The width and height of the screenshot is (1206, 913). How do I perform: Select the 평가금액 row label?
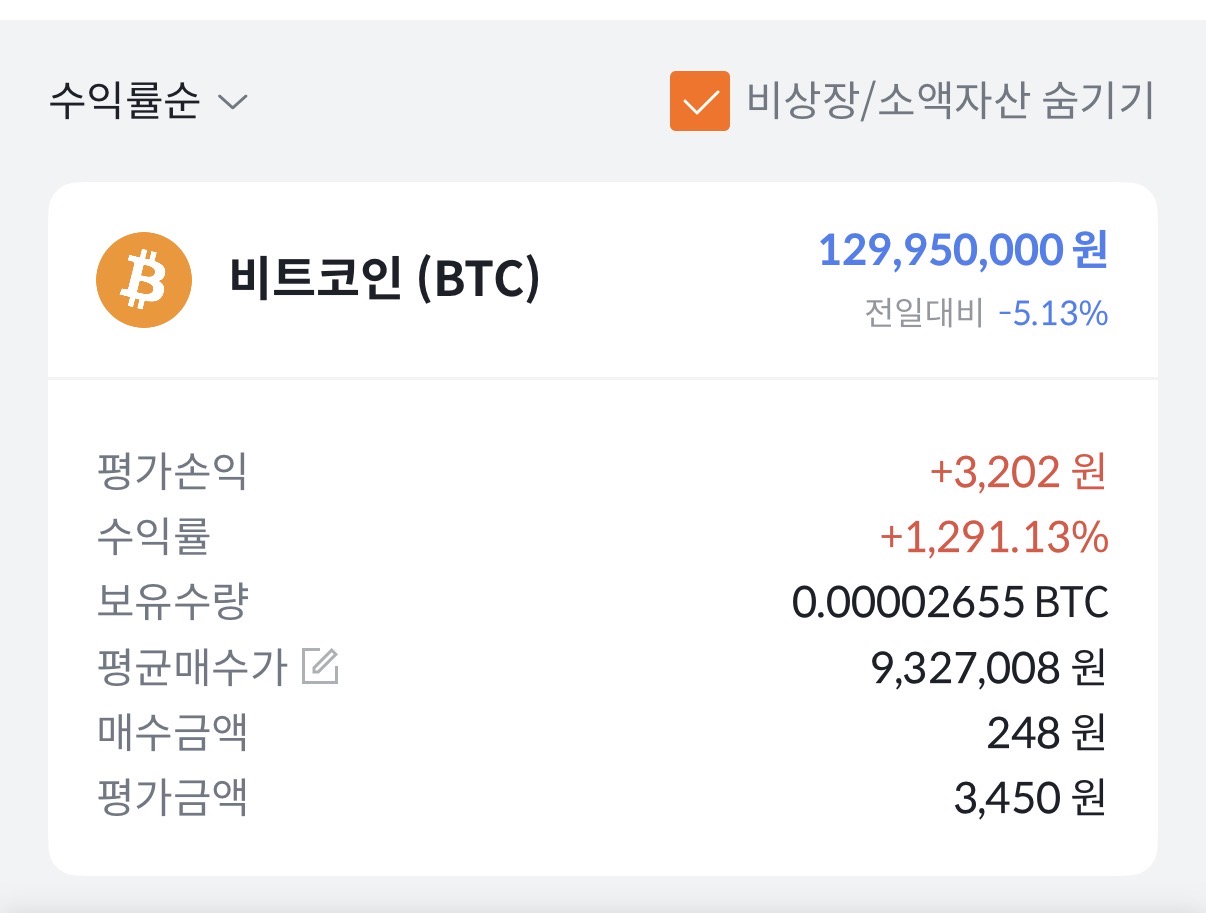click(x=172, y=798)
